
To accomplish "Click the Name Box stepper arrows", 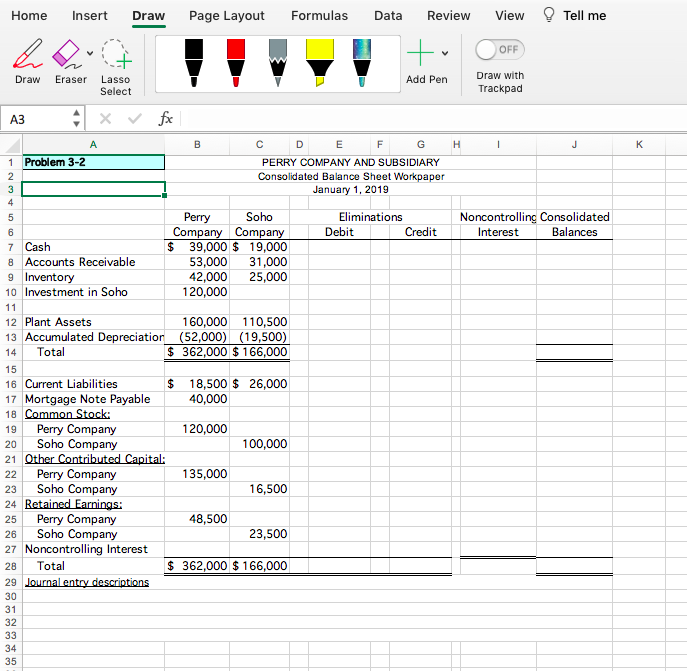I will point(76,119).
